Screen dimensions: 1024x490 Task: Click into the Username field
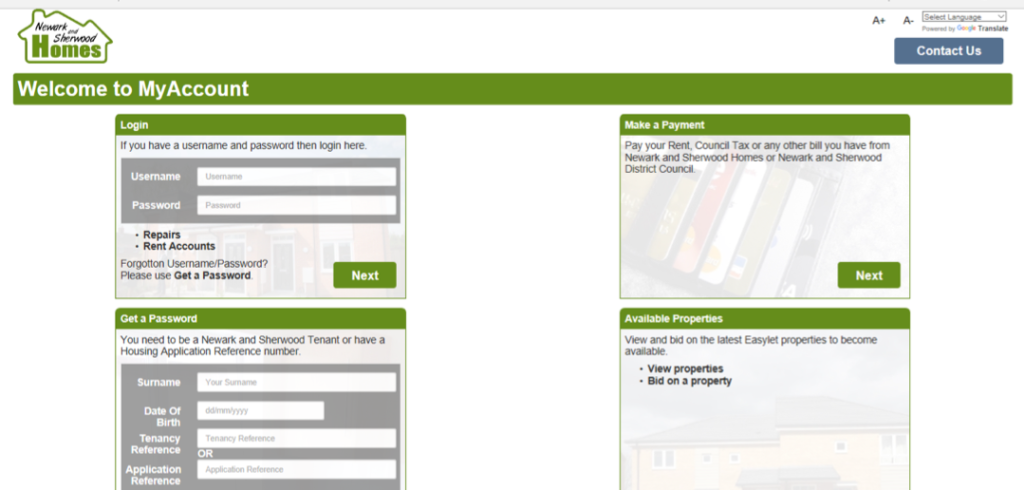296,176
